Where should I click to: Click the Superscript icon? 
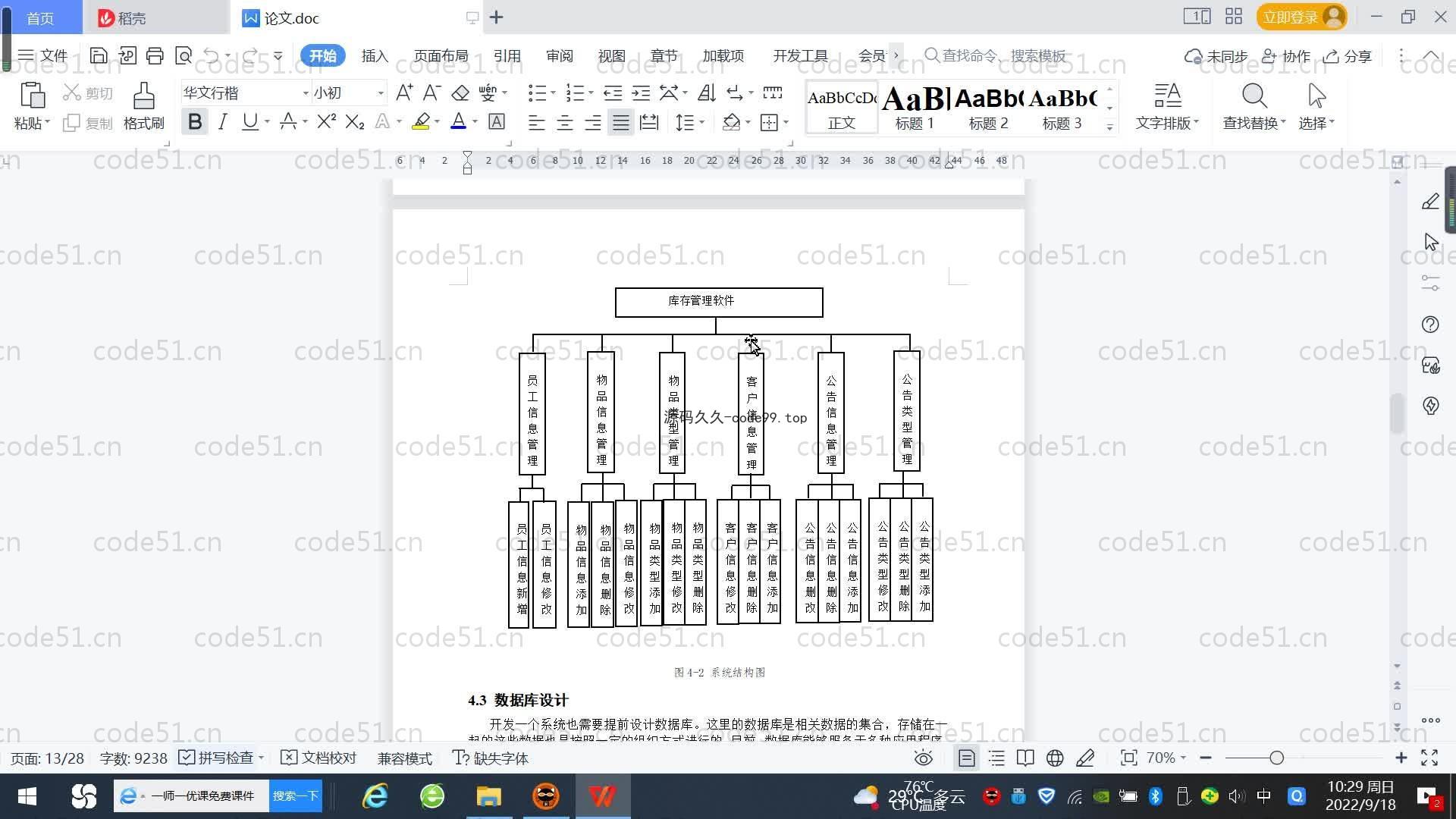[x=326, y=122]
